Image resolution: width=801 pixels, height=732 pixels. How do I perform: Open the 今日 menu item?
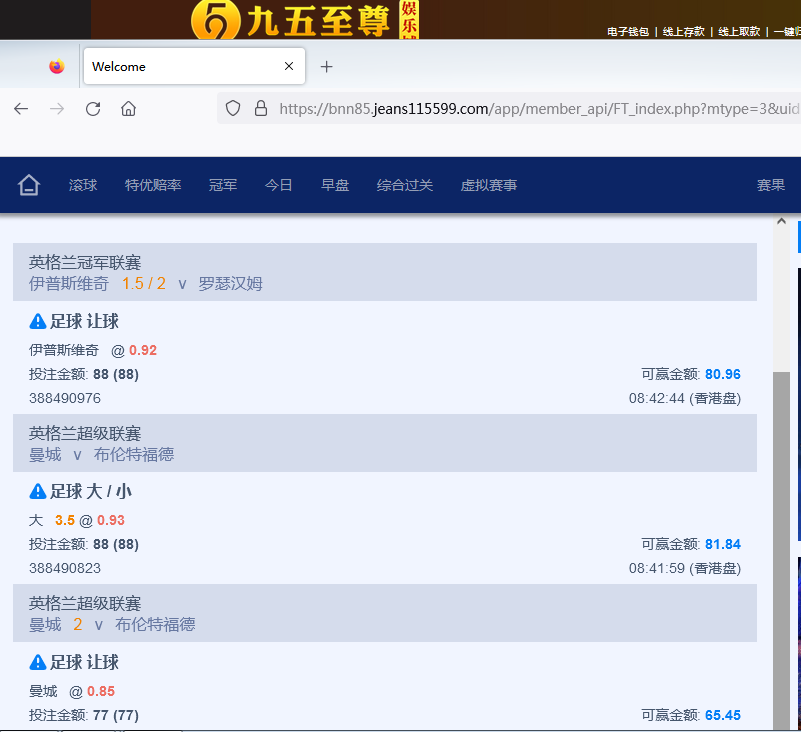[279, 185]
